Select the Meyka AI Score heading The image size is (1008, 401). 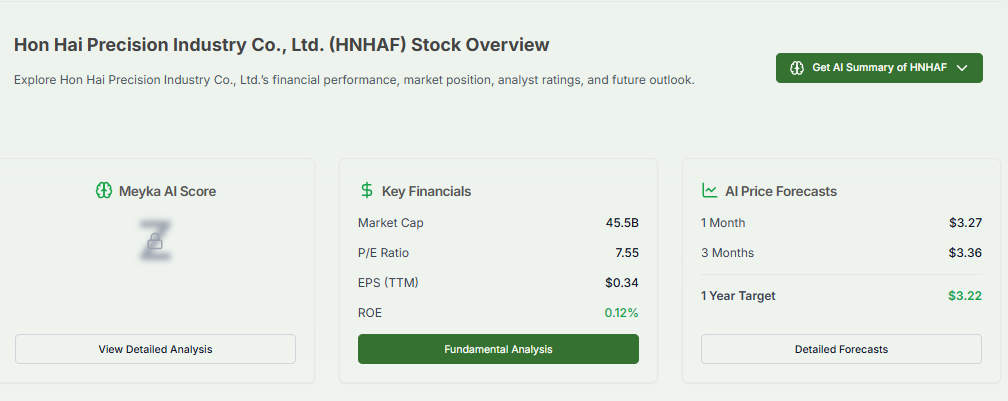(x=167, y=192)
